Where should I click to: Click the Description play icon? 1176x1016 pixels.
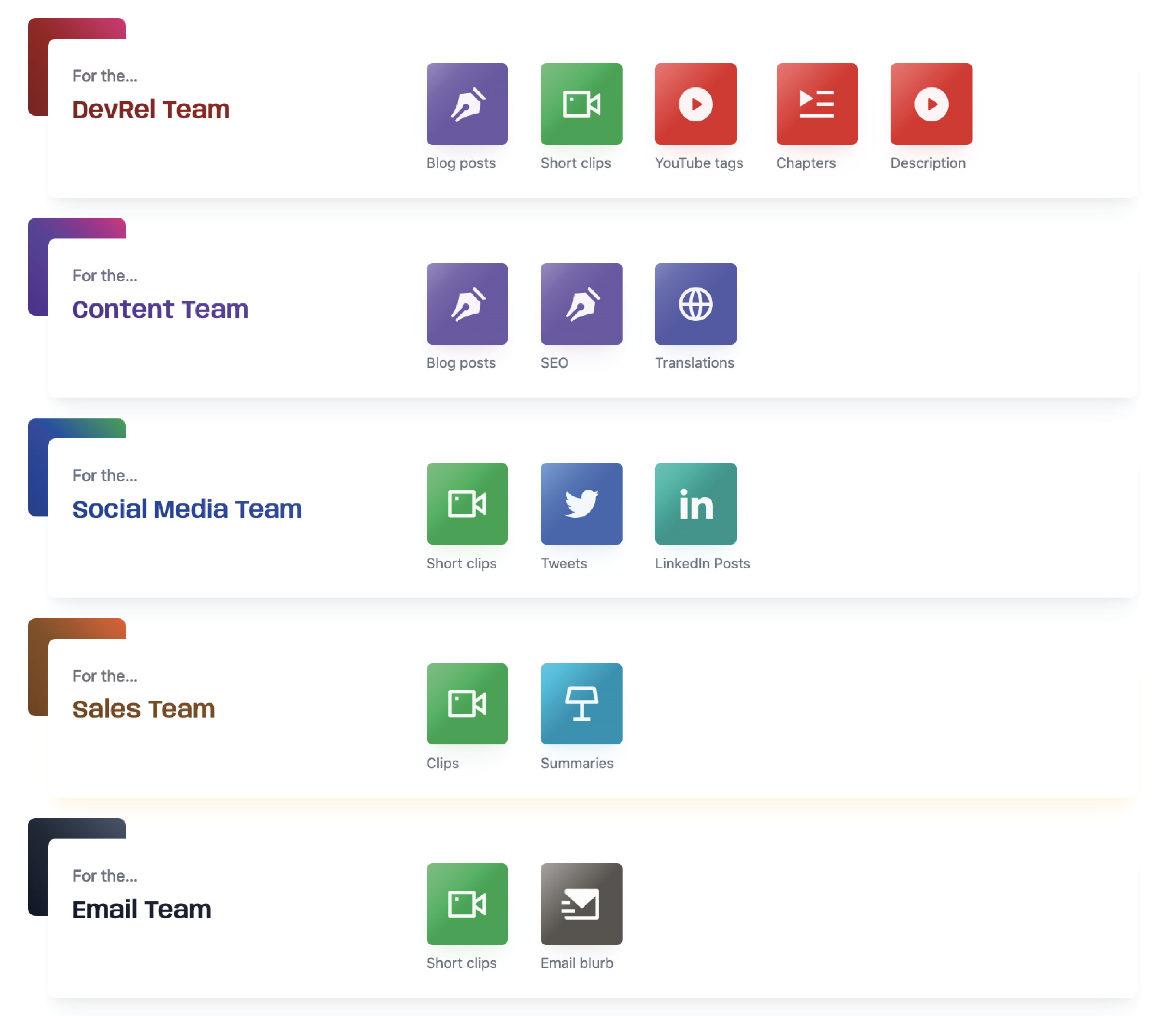coord(931,104)
